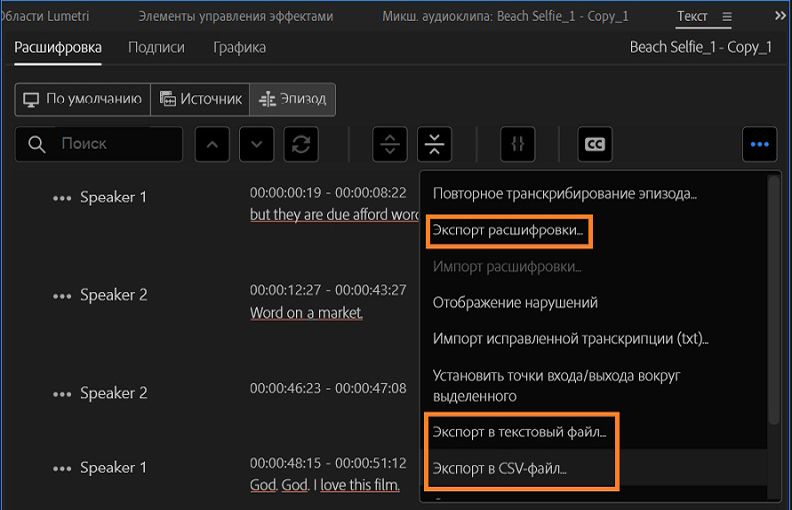Viewport: 792px width, 510px height.
Task: Open options dots for Speaker 2 at 00:00:12:27
Action: tap(62, 296)
